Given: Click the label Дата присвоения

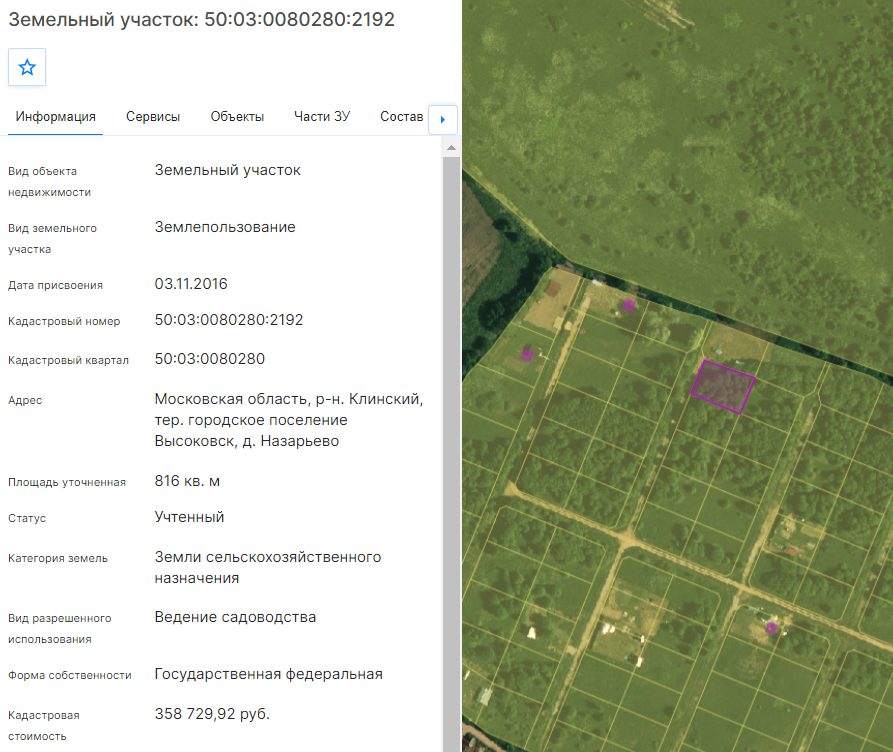Looking at the screenshot, I should 55,285.
